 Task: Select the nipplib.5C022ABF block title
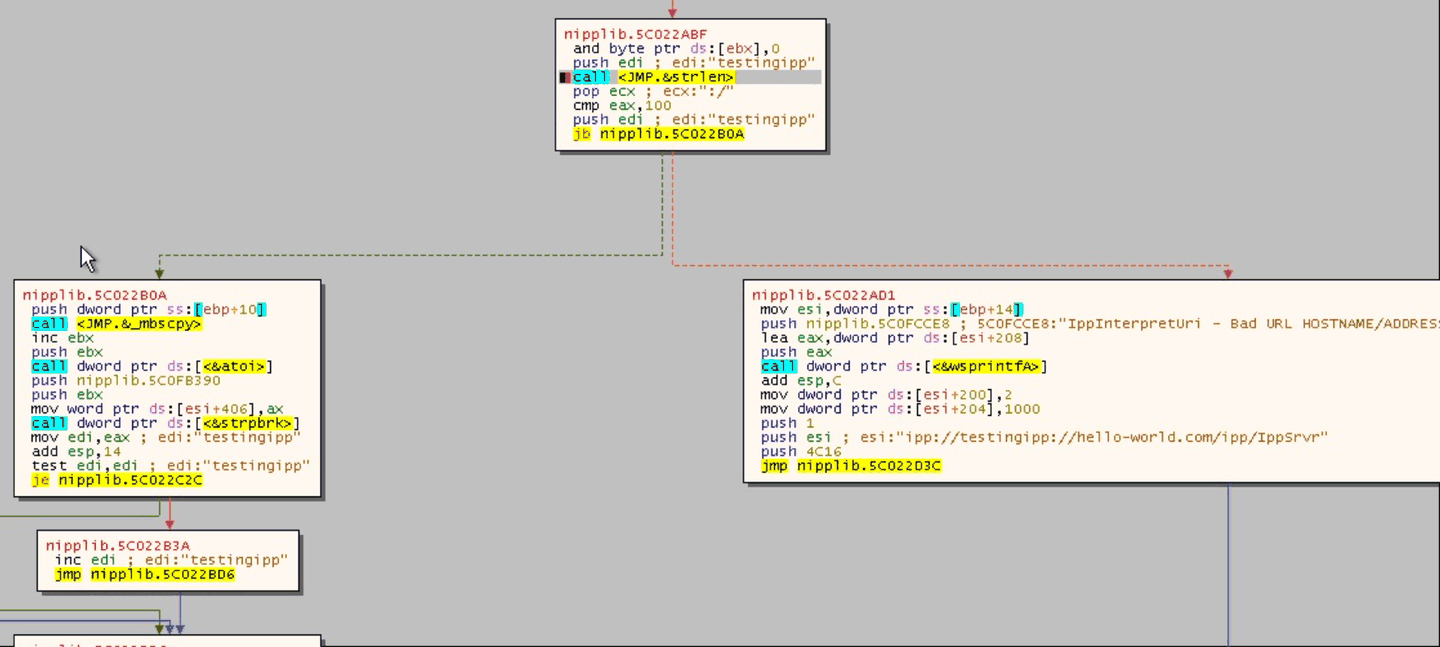click(x=635, y=34)
